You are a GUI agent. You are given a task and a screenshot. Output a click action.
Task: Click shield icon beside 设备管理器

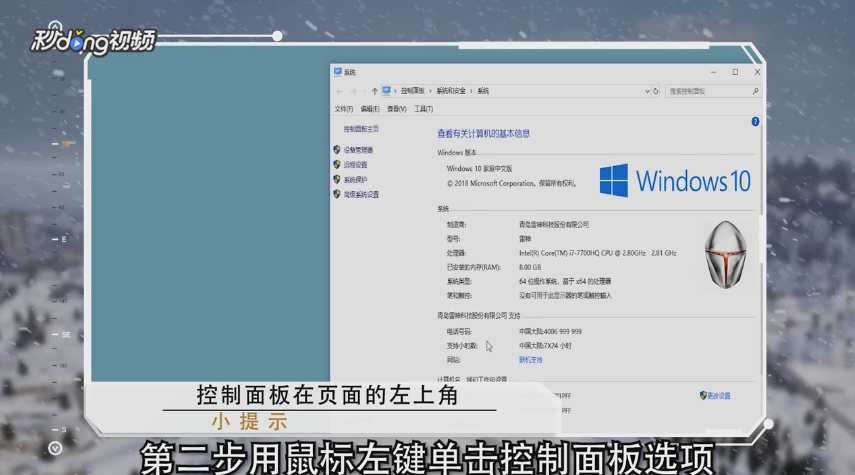click(x=337, y=149)
